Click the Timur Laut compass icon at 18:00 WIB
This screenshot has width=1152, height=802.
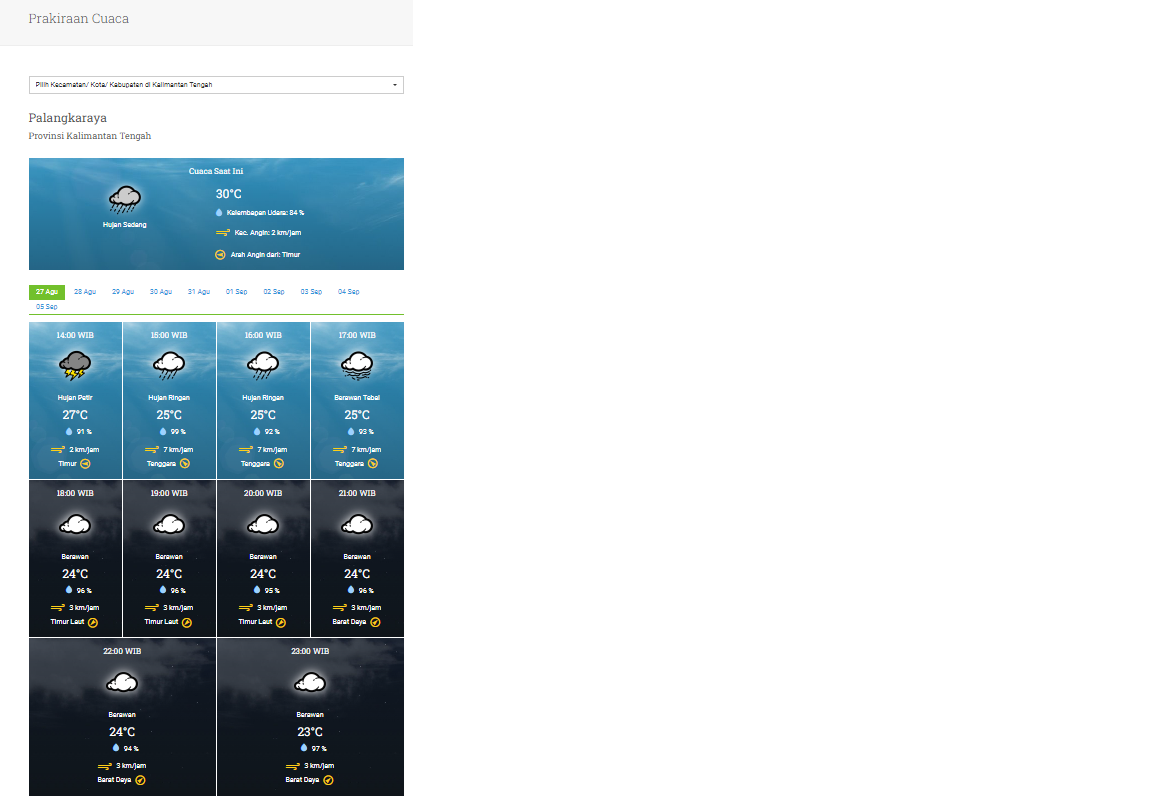(93, 623)
